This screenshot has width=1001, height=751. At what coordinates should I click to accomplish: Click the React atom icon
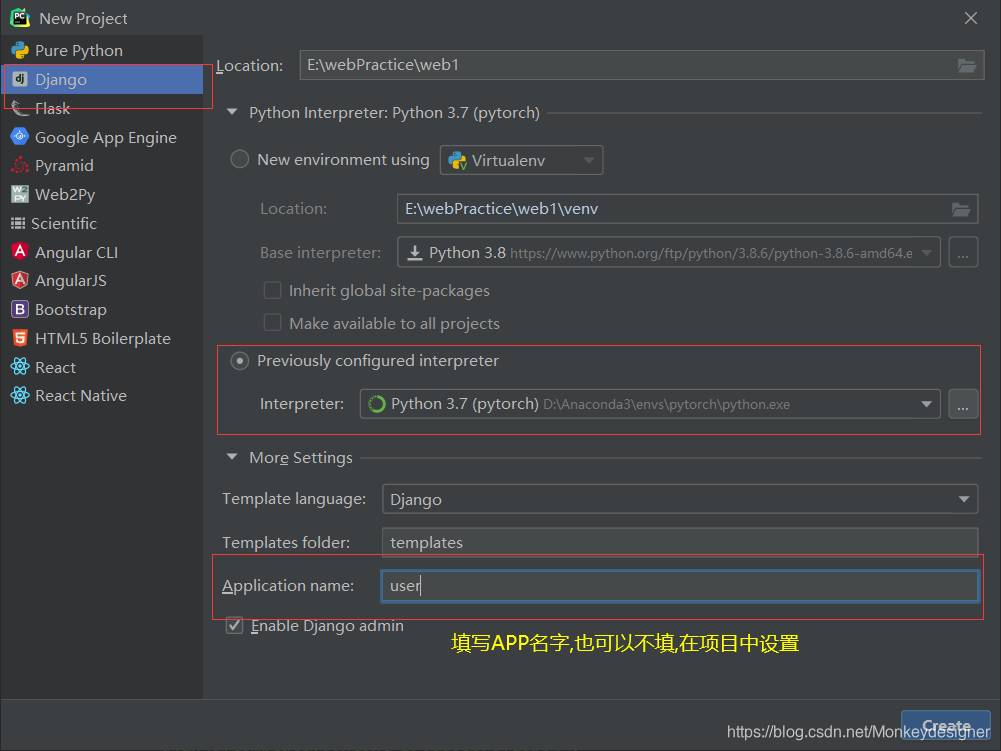20,367
